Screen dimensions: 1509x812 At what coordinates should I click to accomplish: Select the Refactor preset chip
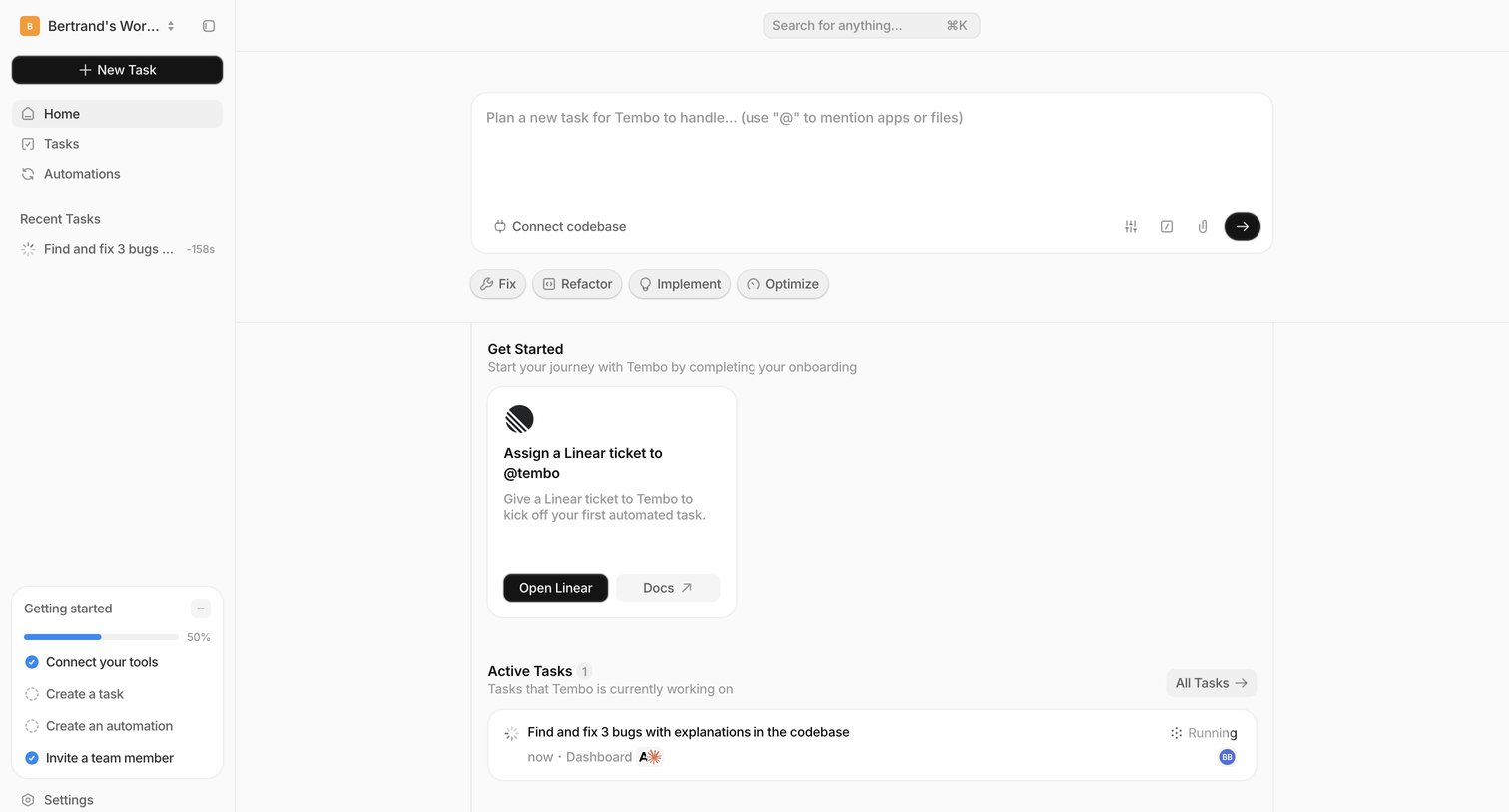(577, 284)
